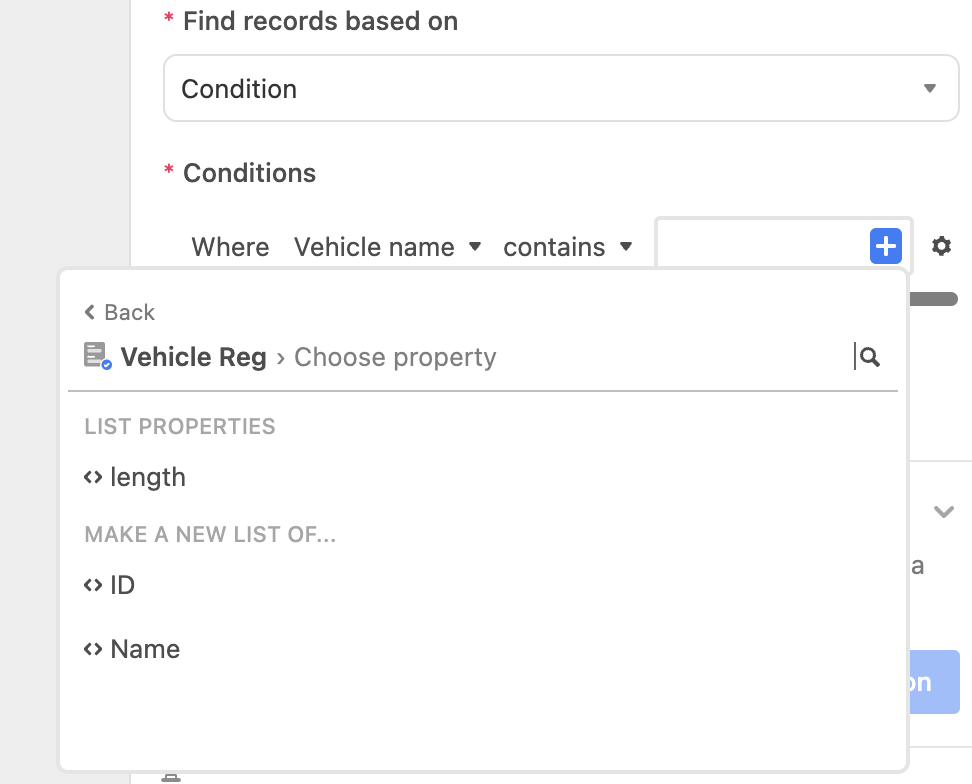Viewport: 972px width, 784px height.
Task: Open the Vehicle name field dropdown
Action: (388, 247)
